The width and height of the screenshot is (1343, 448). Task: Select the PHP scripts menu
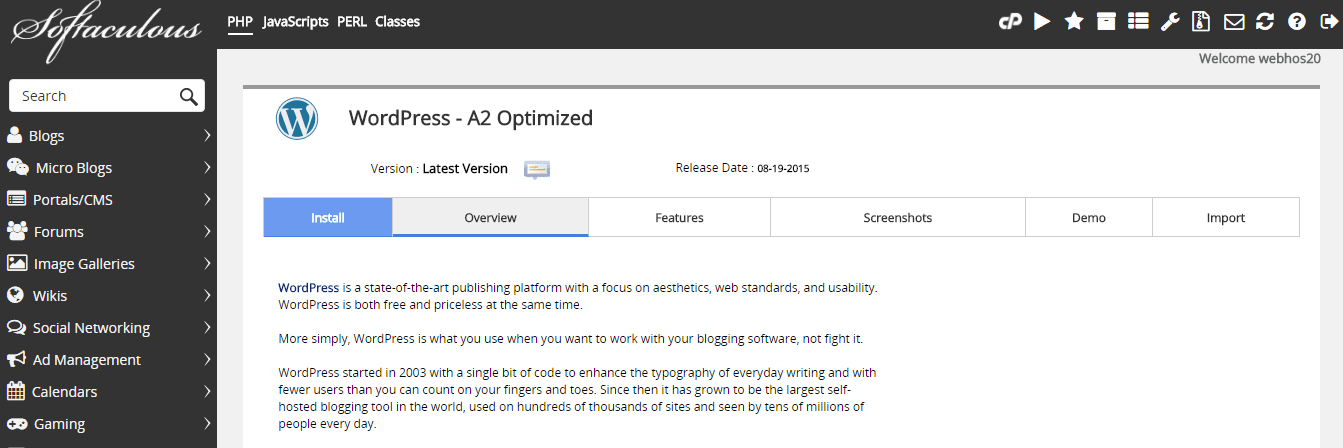[x=240, y=21]
